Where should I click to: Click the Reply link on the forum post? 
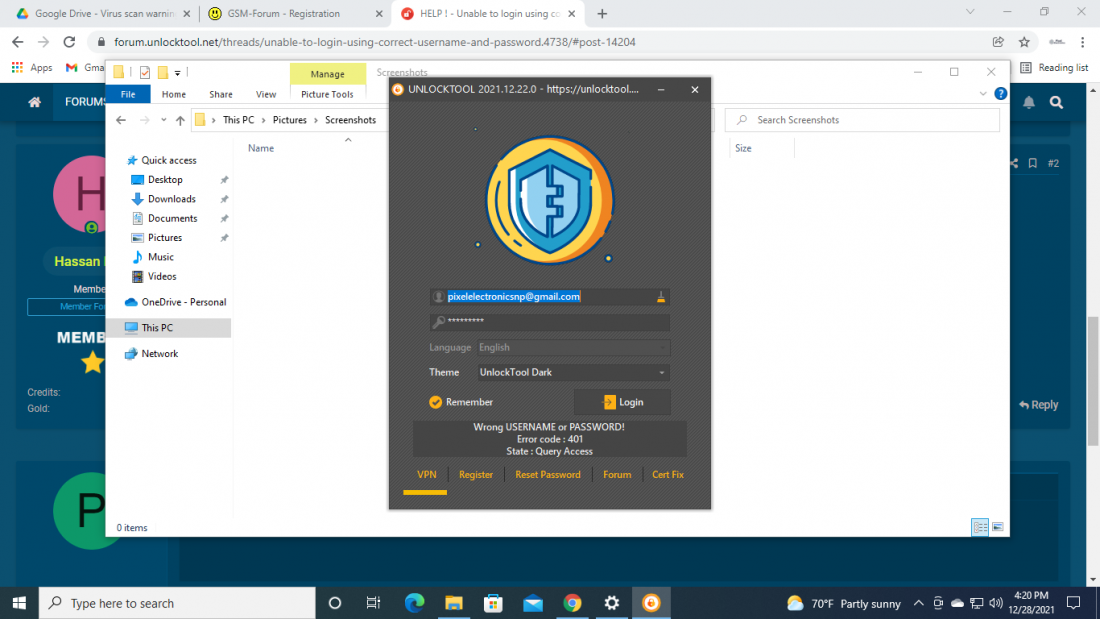pyautogui.click(x=1038, y=405)
